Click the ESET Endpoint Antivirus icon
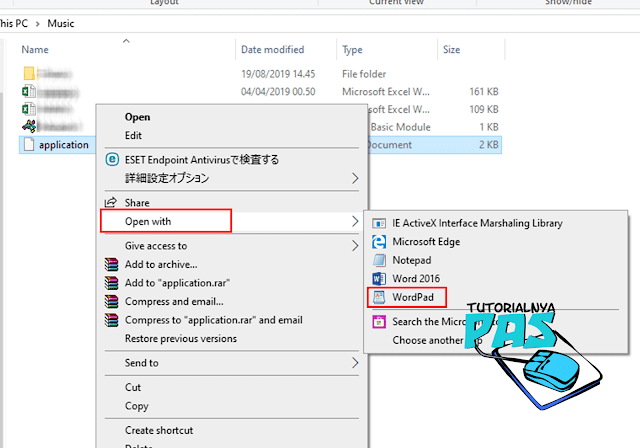 112,160
